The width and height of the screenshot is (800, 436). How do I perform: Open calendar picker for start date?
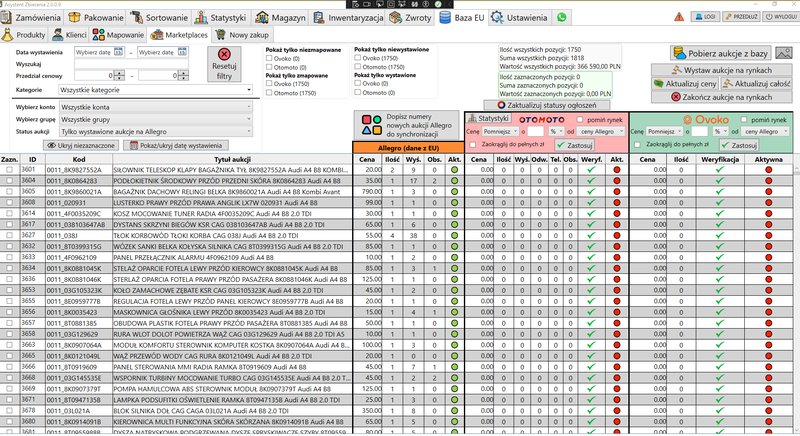click(x=118, y=52)
